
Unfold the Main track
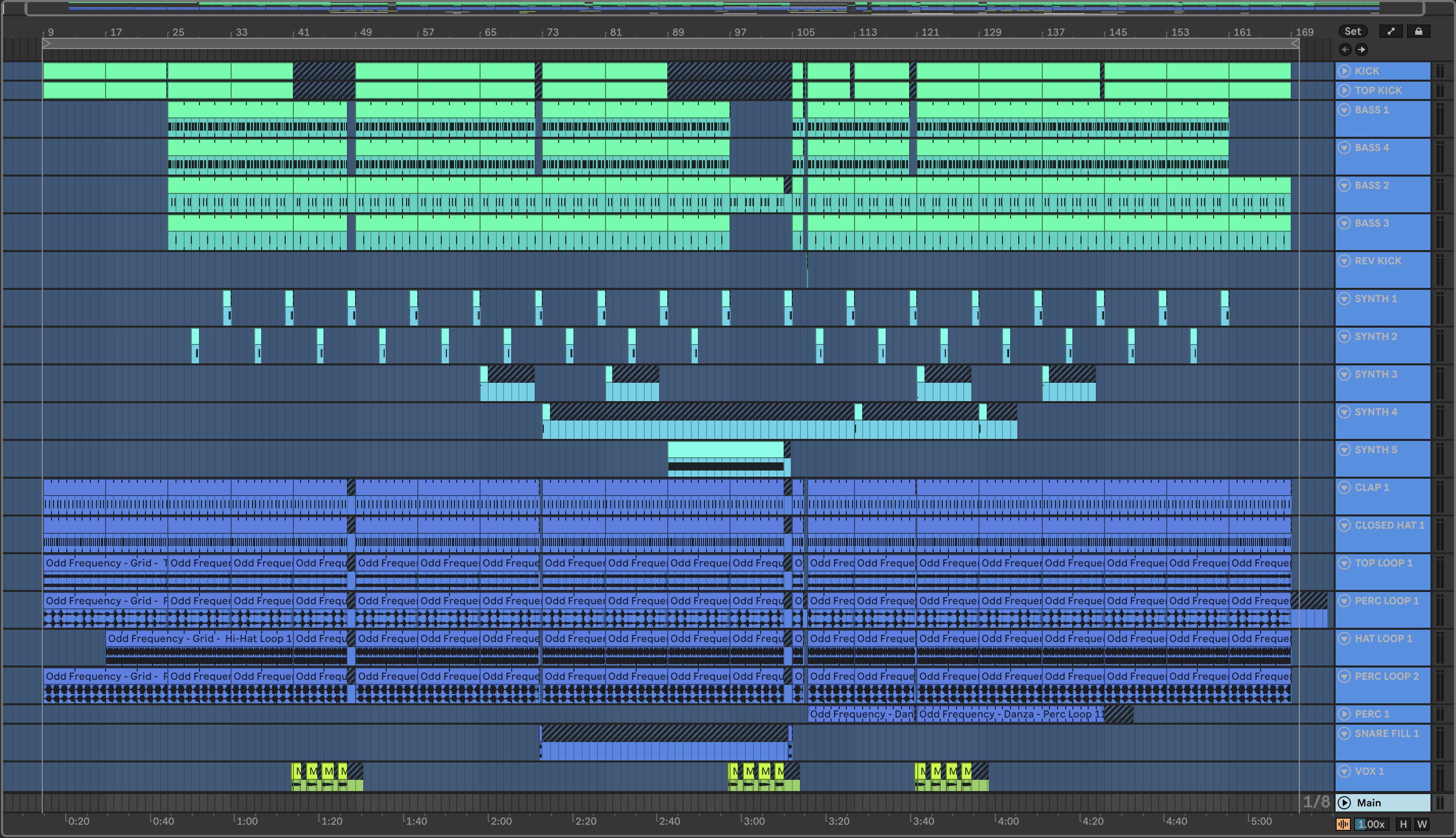pos(1344,802)
